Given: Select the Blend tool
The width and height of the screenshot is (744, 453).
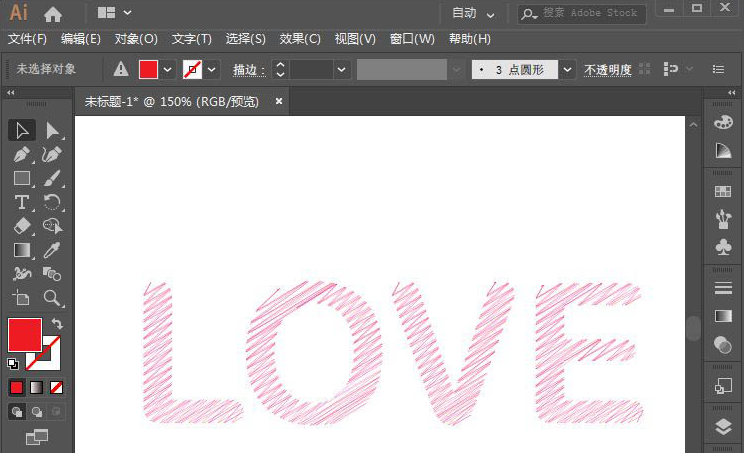Looking at the screenshot, I should [x=52, y=274].
